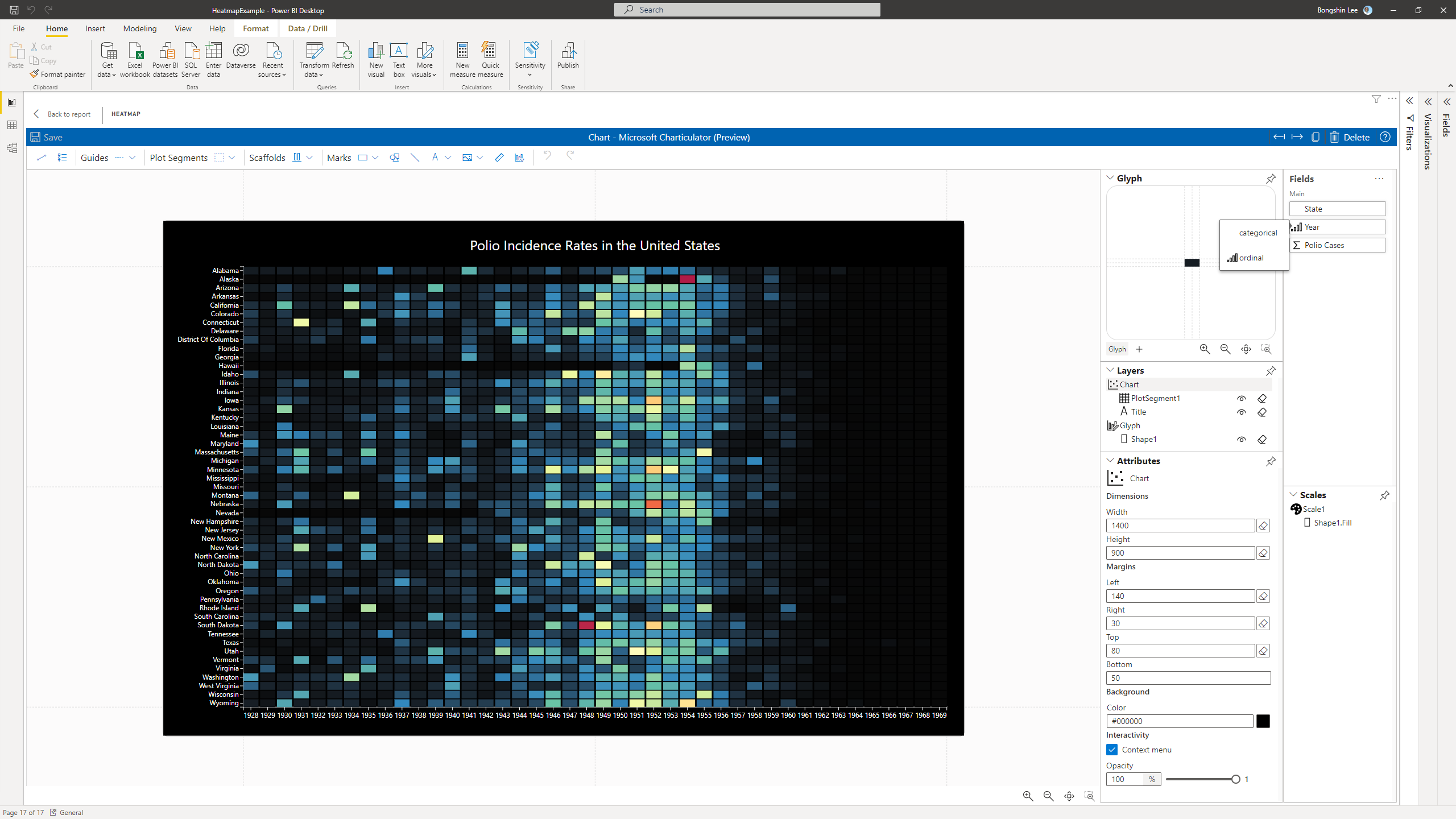The height and width of the screenshot is (819, 1456).
Task: Open Transform data in the ribbon
Action: point(313,60)
